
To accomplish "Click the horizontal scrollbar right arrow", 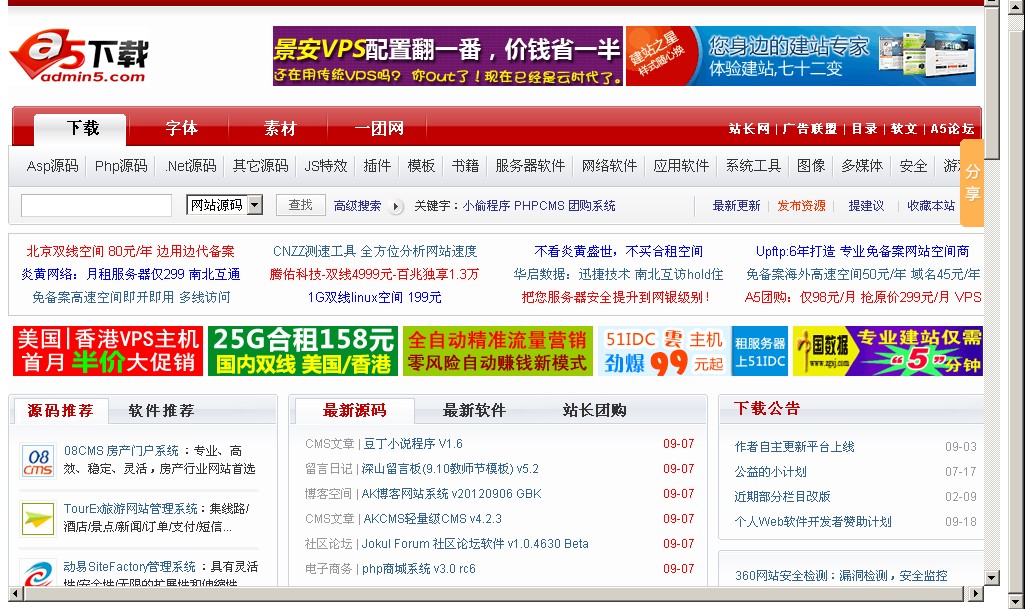I will pyautogui.click(x=975, y=593).
